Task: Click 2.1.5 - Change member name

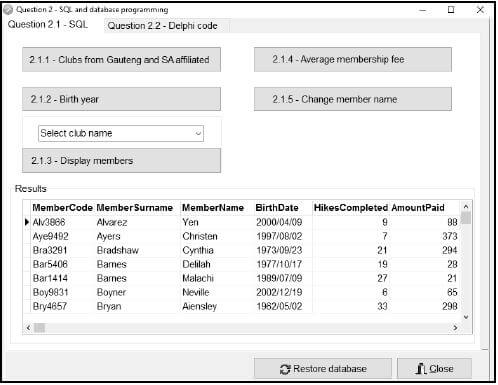Action: pyautogui.click(x=353, y=99)
